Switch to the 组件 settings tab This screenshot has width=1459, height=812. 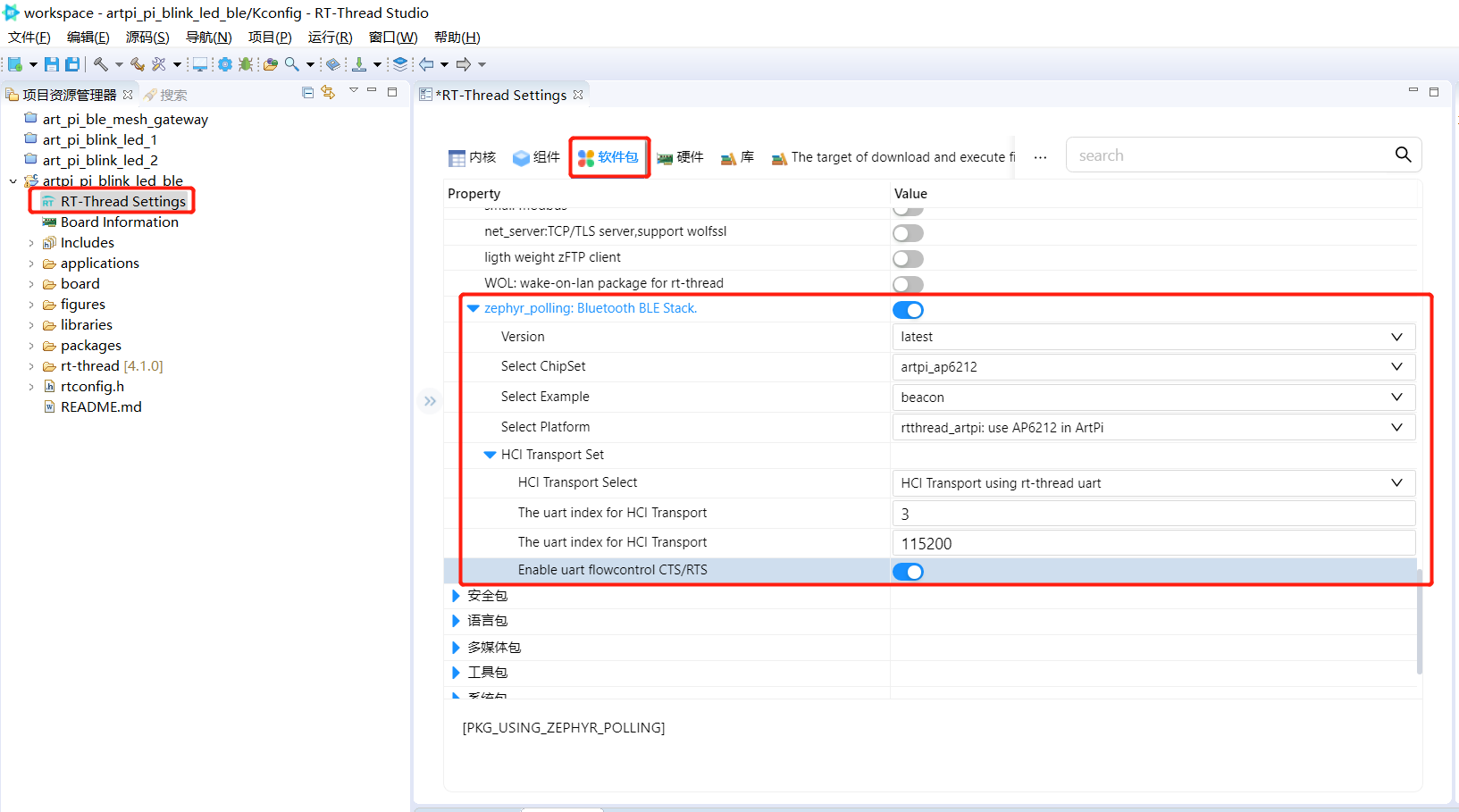click(x=536, y=157)
